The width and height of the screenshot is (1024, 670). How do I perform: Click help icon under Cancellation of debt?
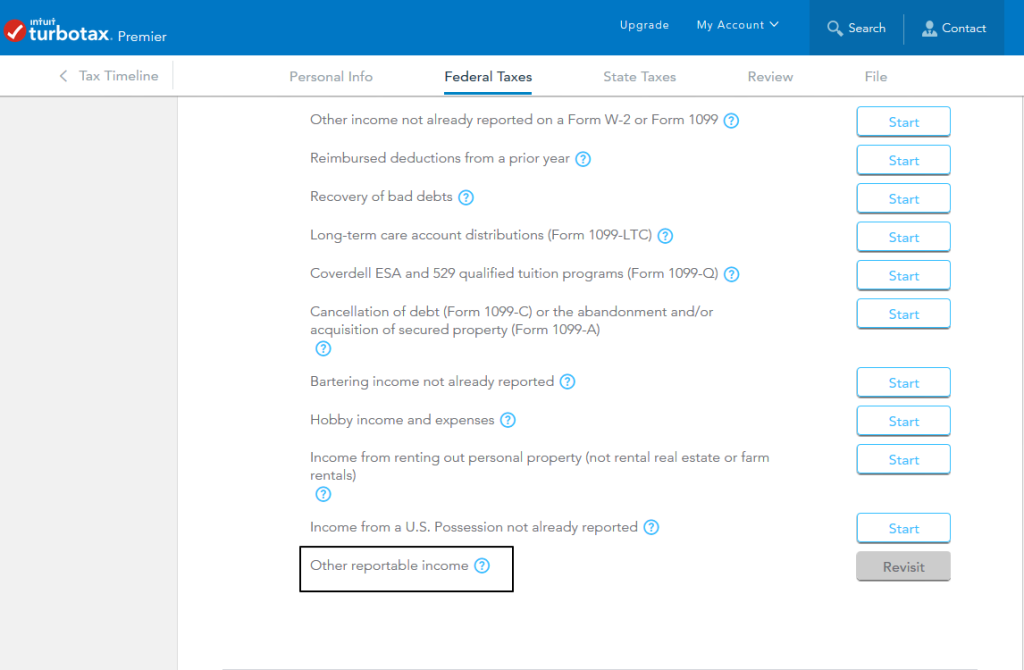tap(323, 349)
